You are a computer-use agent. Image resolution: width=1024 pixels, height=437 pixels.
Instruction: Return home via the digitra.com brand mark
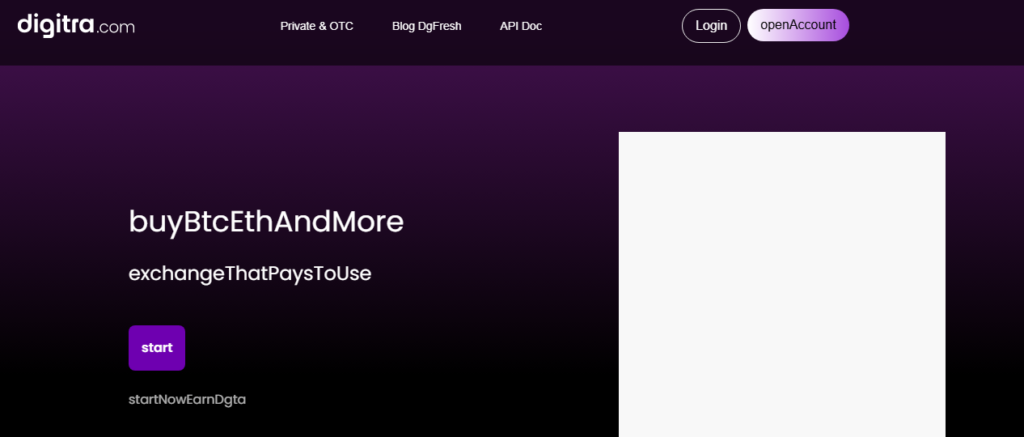[x=76, y=25]
